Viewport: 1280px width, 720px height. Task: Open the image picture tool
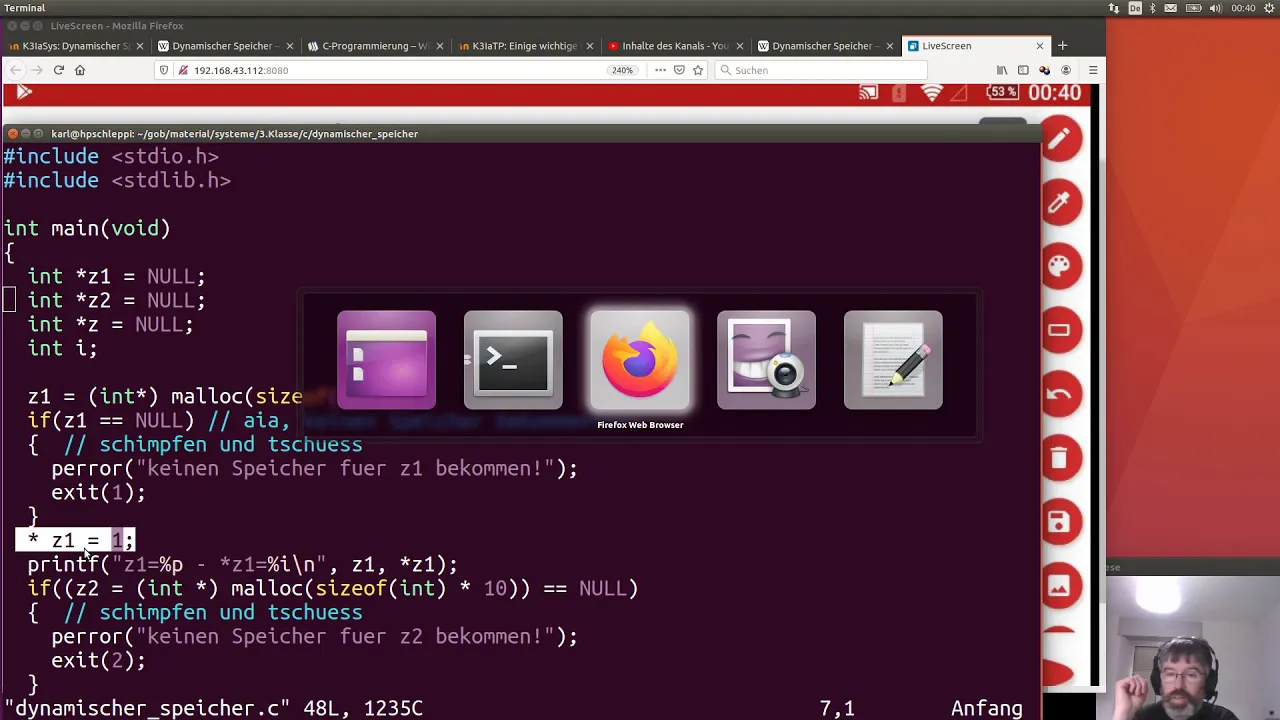click(1061, 586)
